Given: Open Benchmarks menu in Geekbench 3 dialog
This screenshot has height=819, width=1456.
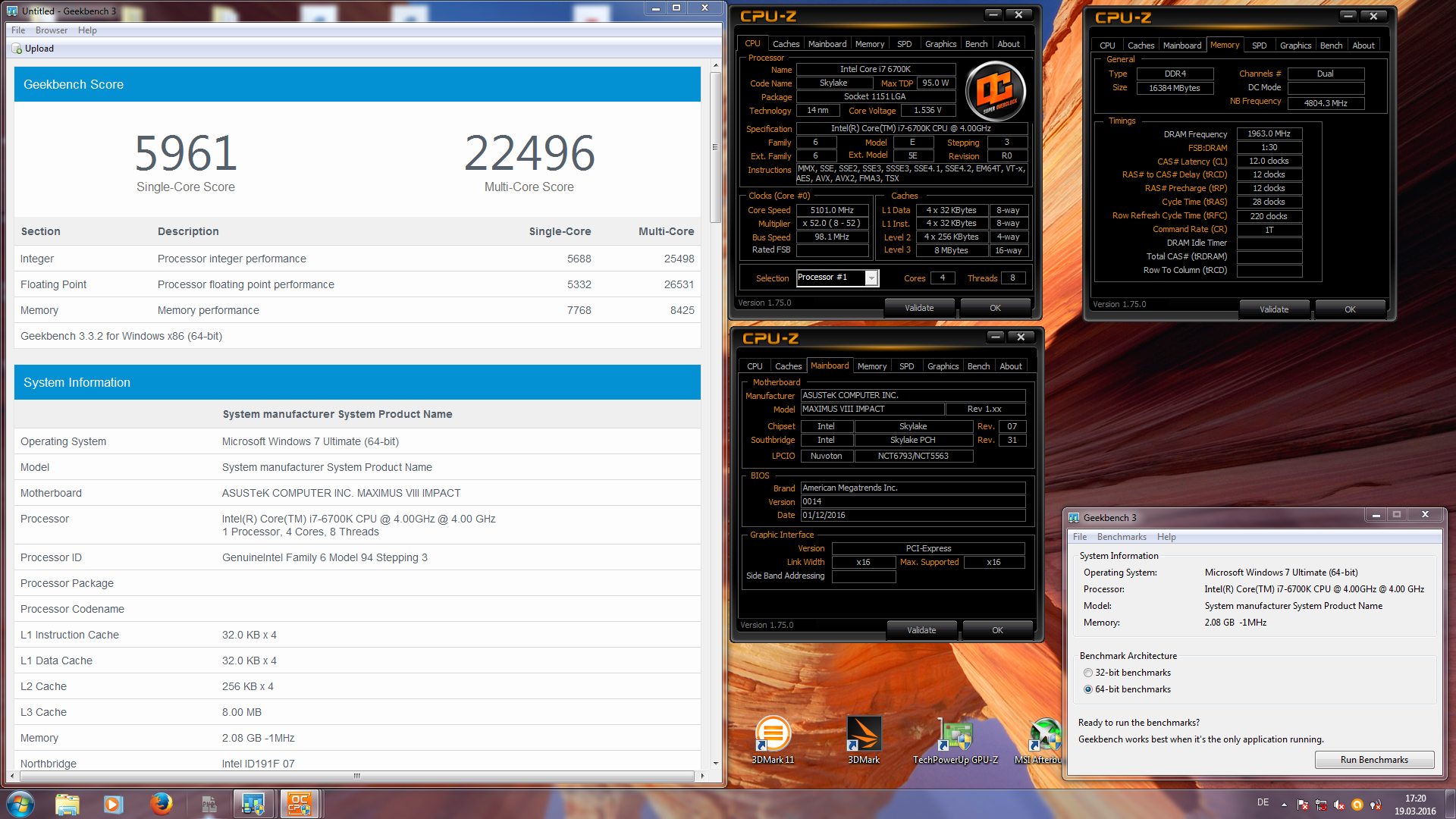Looking at the screenshot, I should 1122,537.
